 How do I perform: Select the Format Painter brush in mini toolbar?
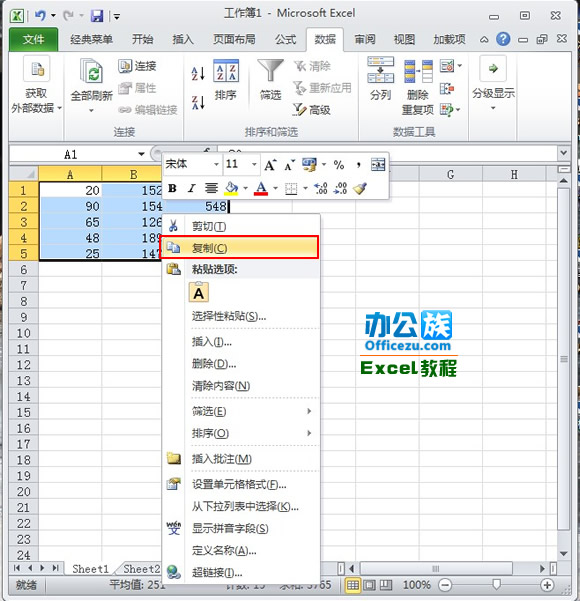pos(360,188)
